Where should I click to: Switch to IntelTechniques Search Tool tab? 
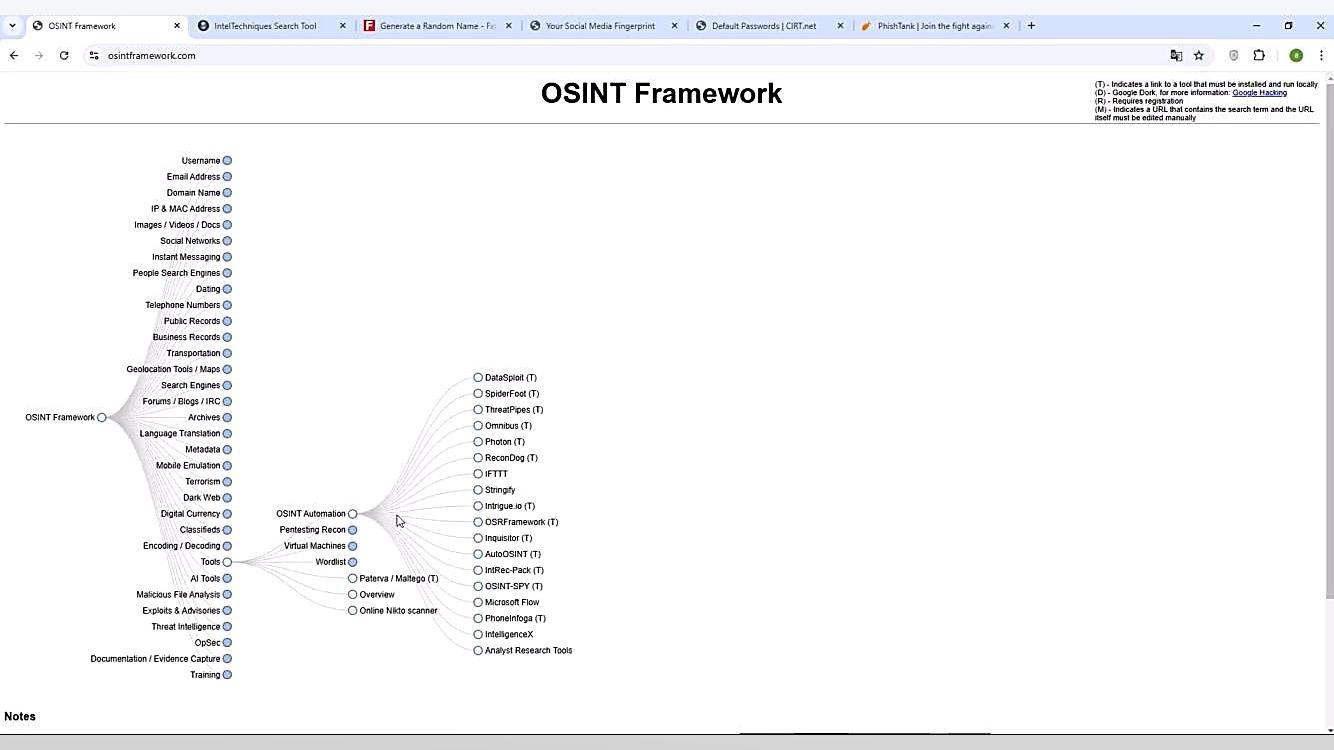(265, 26)
